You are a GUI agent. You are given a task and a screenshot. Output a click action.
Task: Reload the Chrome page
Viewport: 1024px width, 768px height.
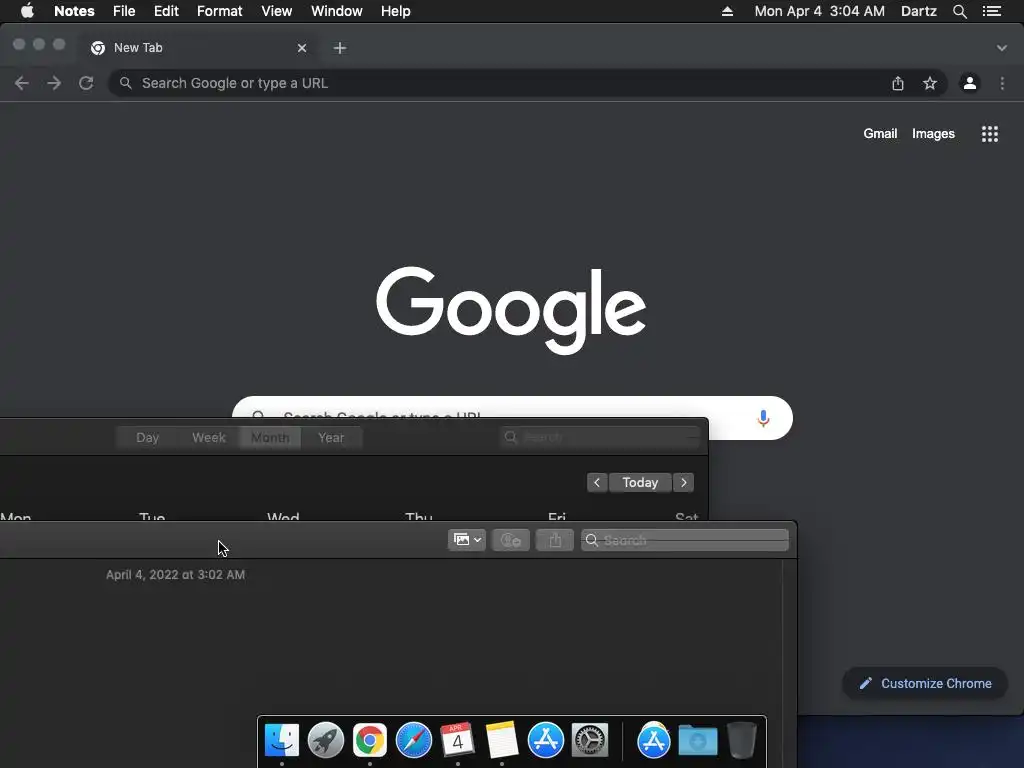tap(86, 83)
